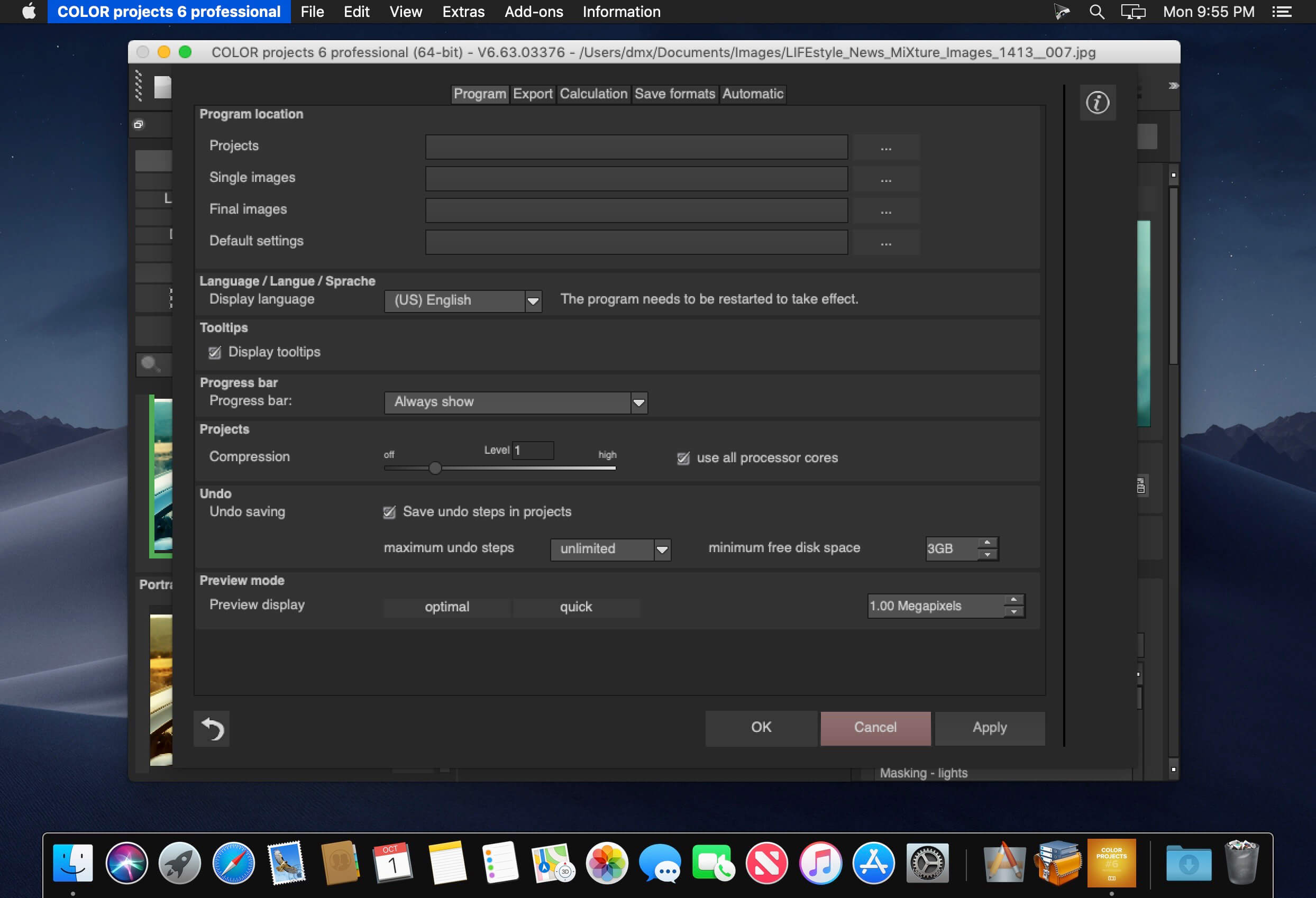This screenshot has width=1316, height=898.
Task: Click the Apply button
Action: (989, 728)
